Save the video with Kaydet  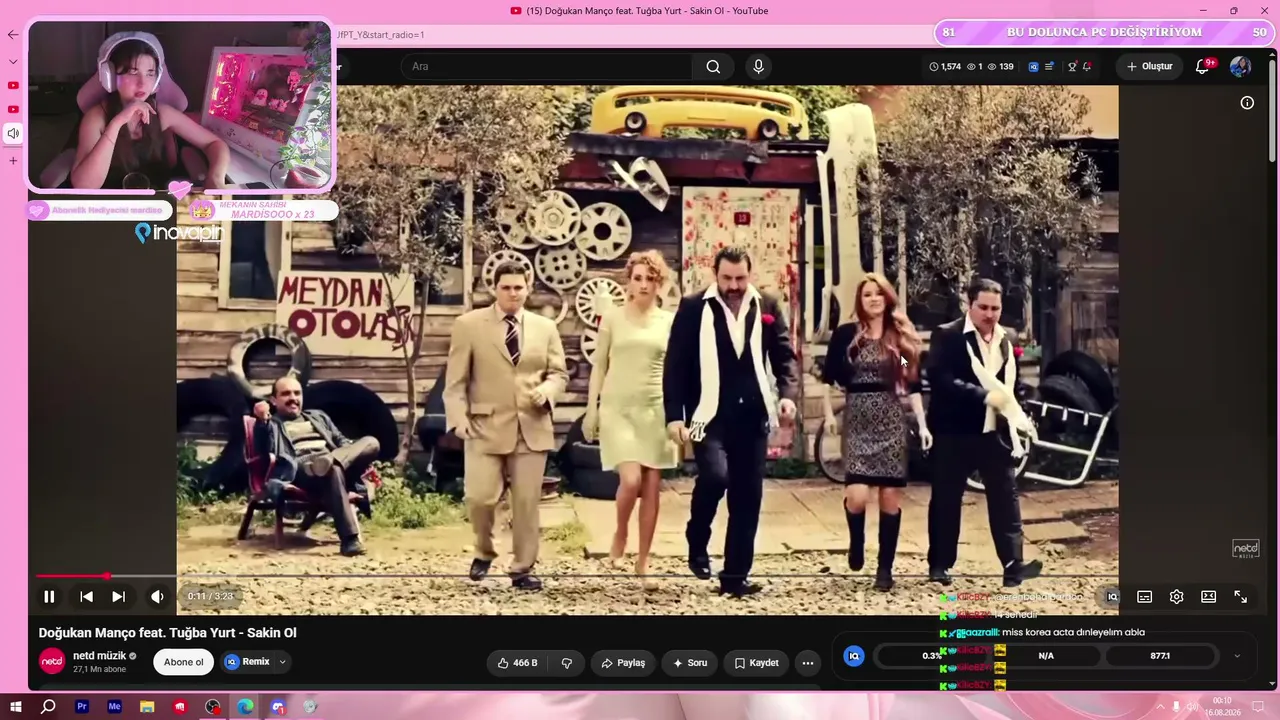tap(756, 663)
